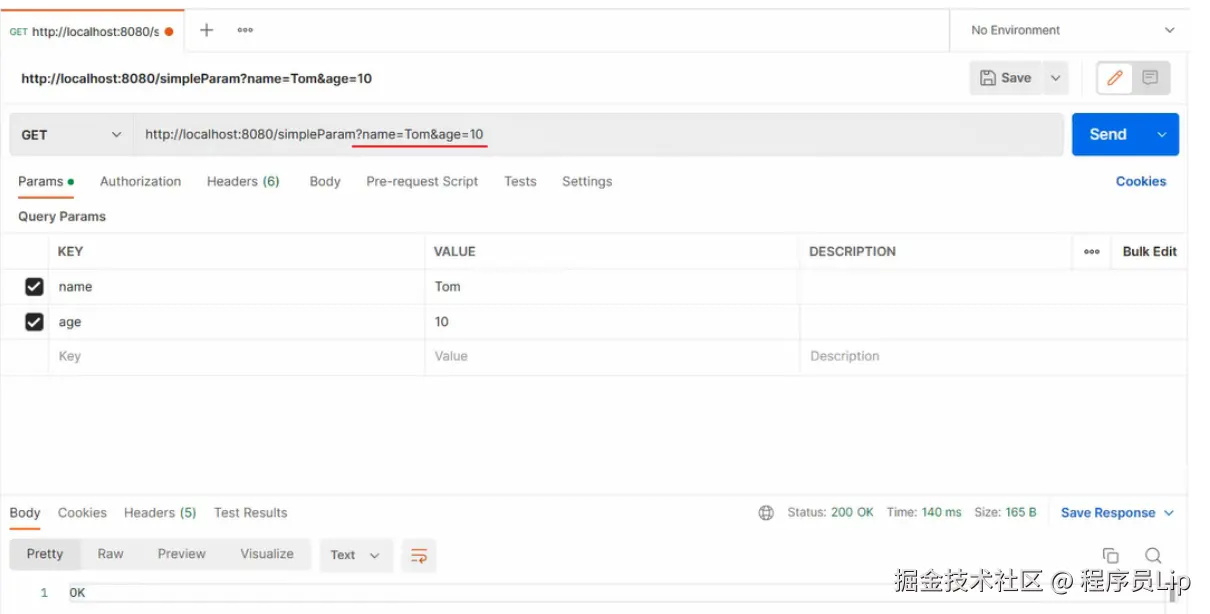Select the GET localhost request tab
The image size is (1210, 614).
(x=92, y=31)
